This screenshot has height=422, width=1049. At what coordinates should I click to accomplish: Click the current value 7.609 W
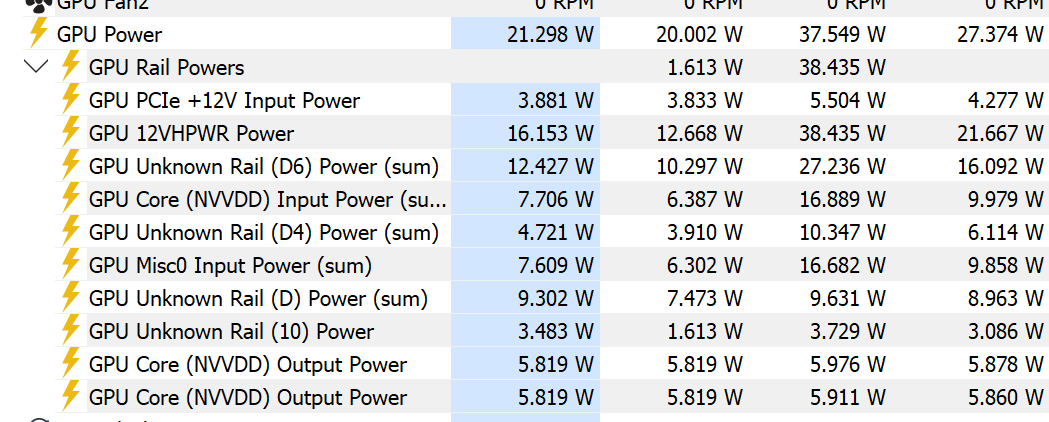pos(556,266)
